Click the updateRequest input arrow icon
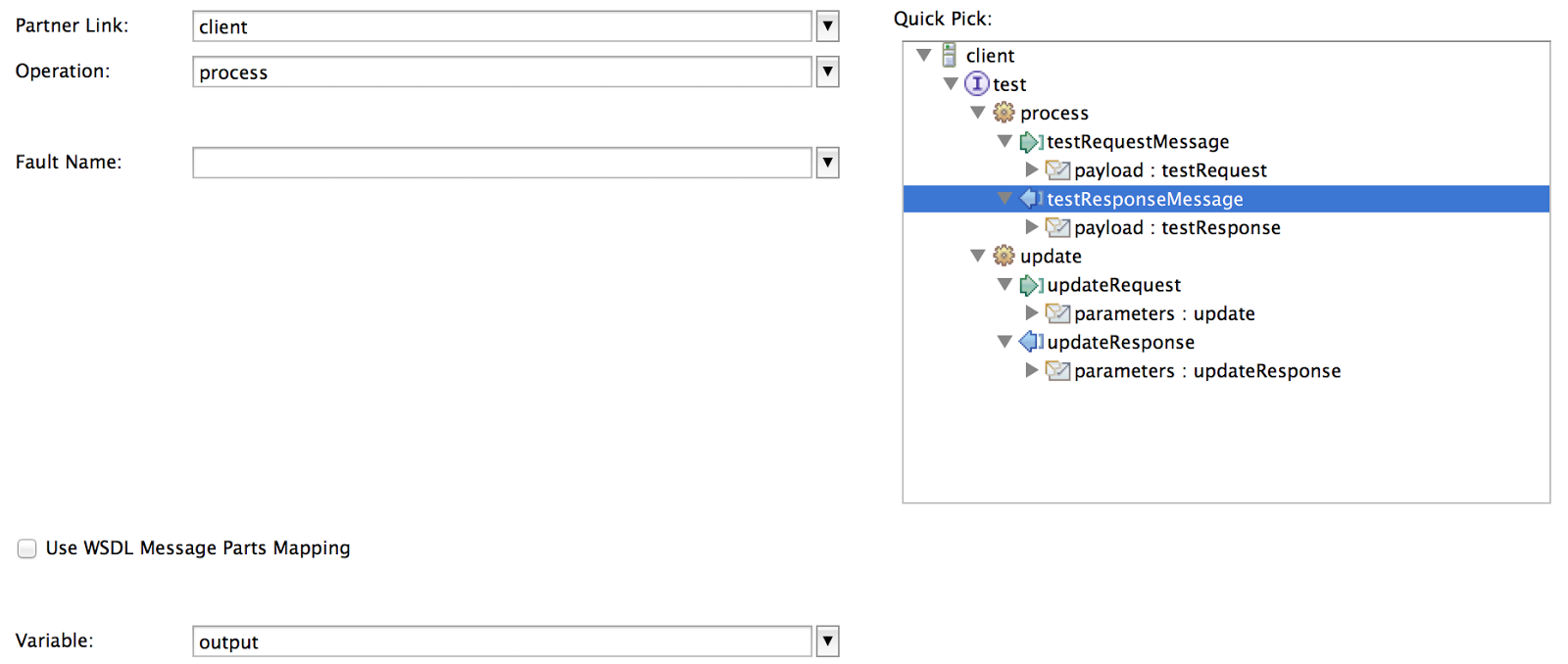 (x=1030, y=285)
